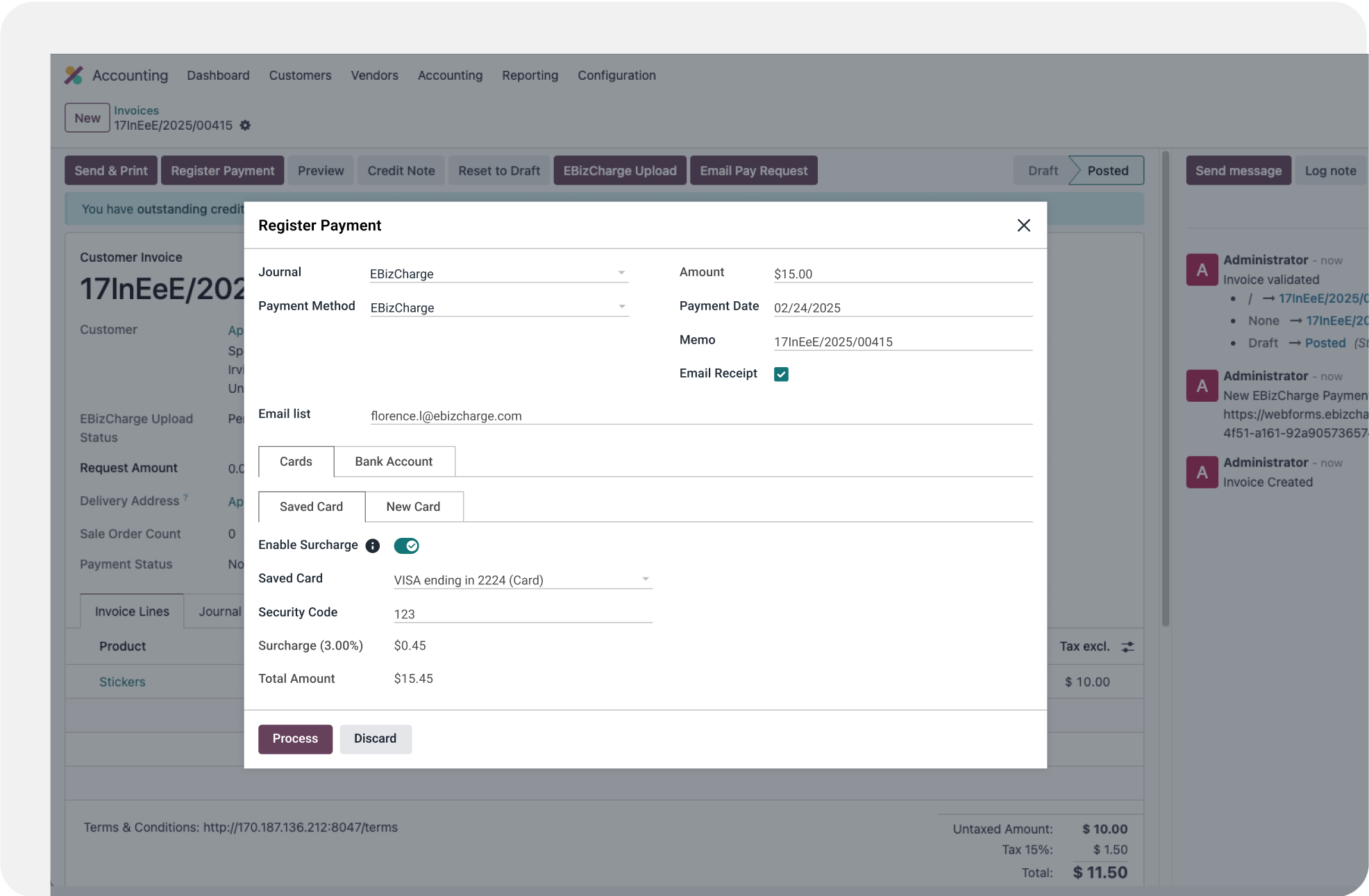
Task: Open the Configuration menu
Action: pyautogui.click(x=616, y=75)
